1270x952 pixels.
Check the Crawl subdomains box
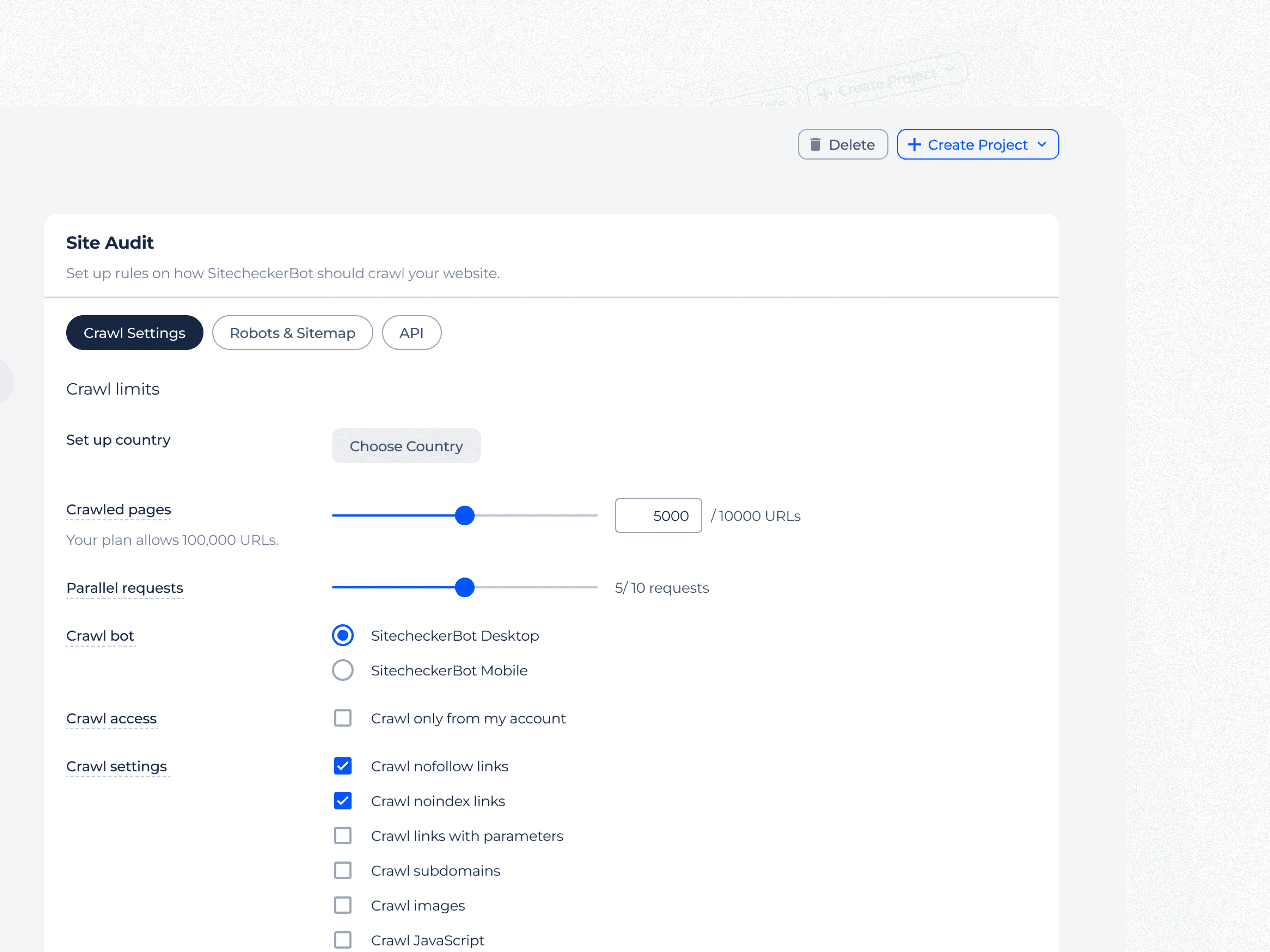(x=343, y=871)
